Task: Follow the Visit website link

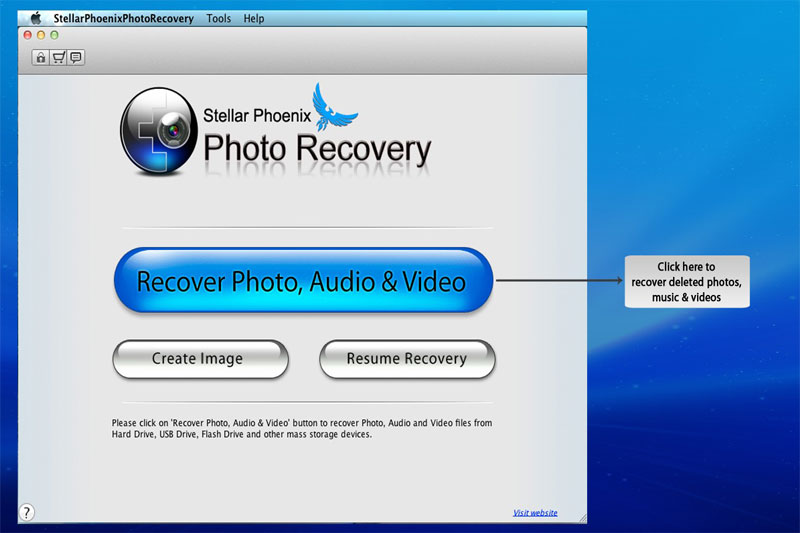Action: (x=535, y=513)
